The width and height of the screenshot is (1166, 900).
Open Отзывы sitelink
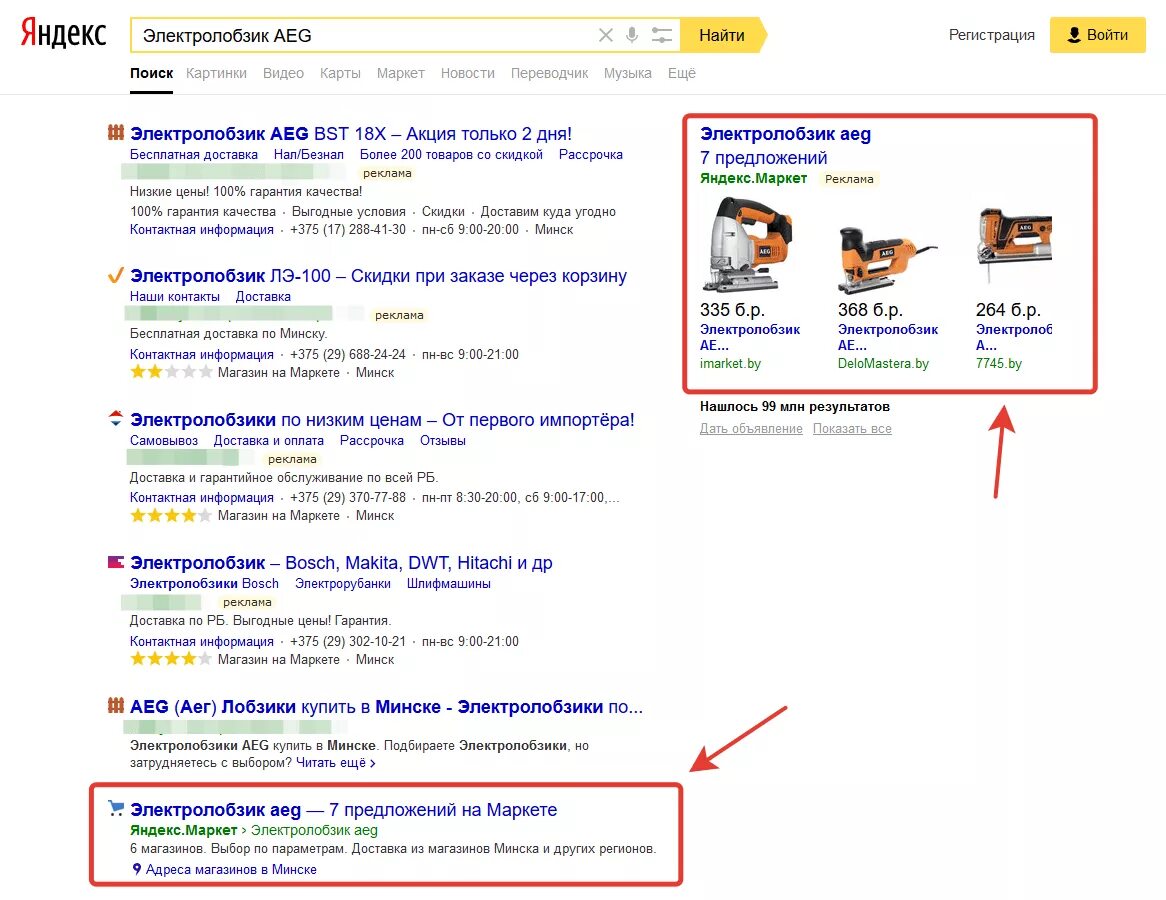tap(442, 441)
